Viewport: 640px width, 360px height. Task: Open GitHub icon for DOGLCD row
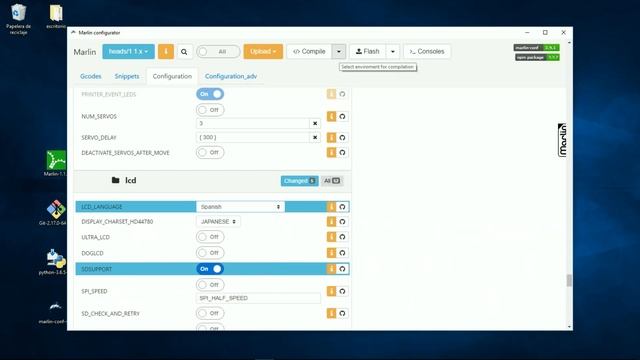tap(342, 253)
